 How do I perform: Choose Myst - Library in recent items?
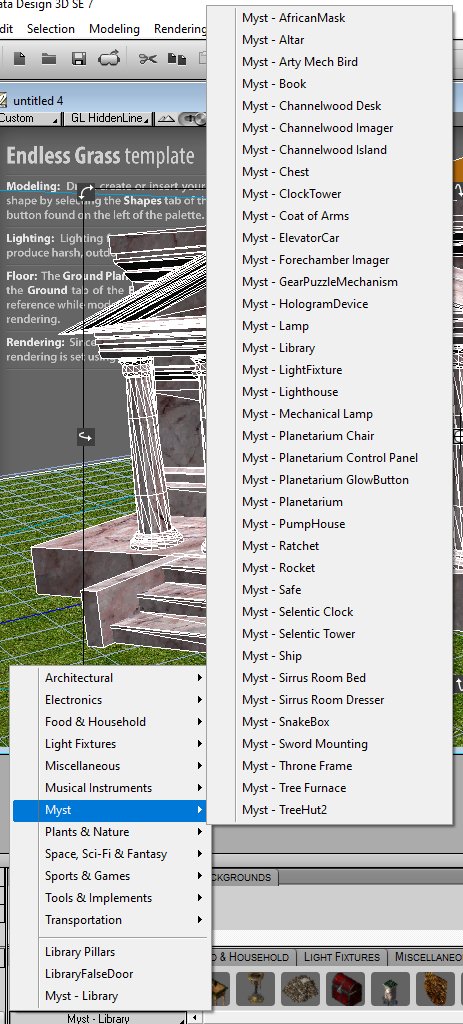point(110,996)
